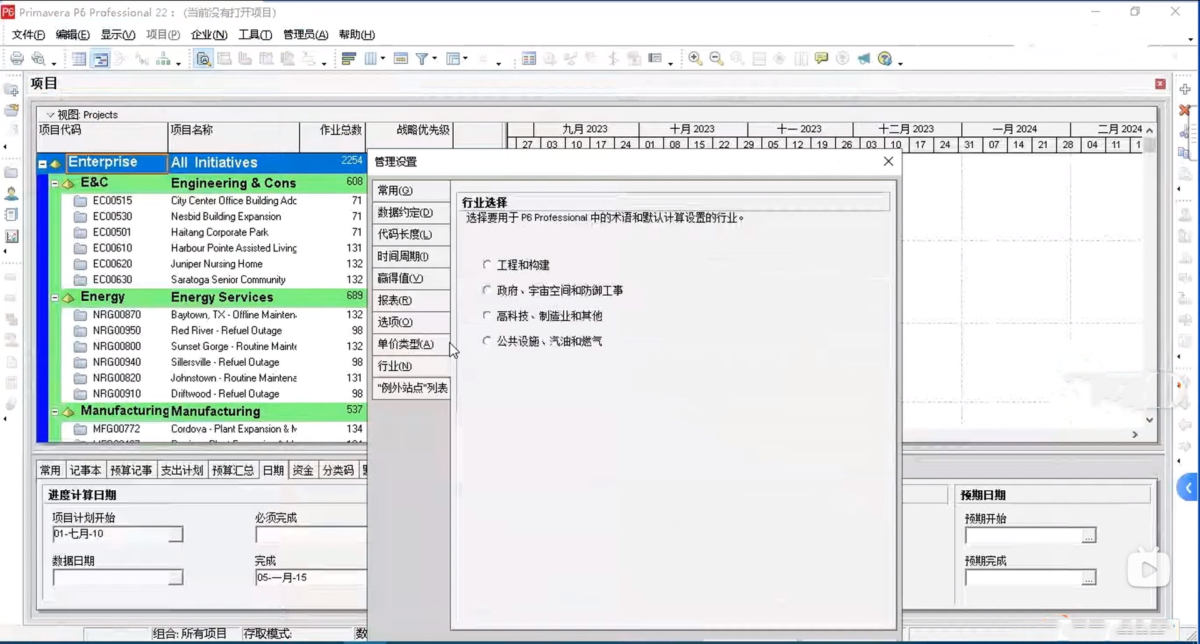Open the 文件(F) menu
This screenshot has width=1200, height=644.
click(x=28, y=34)
